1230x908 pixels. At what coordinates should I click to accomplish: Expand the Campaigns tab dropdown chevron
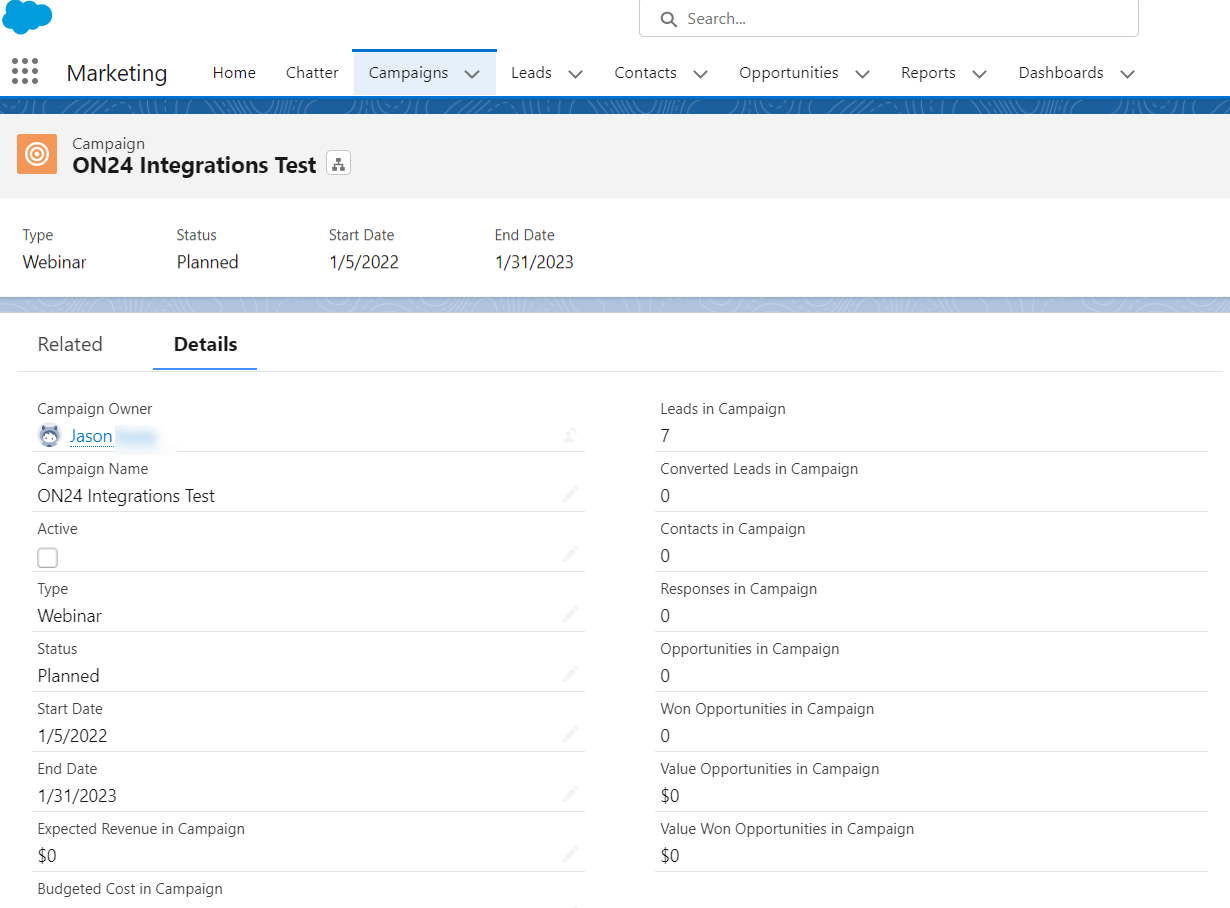point(472,74)
